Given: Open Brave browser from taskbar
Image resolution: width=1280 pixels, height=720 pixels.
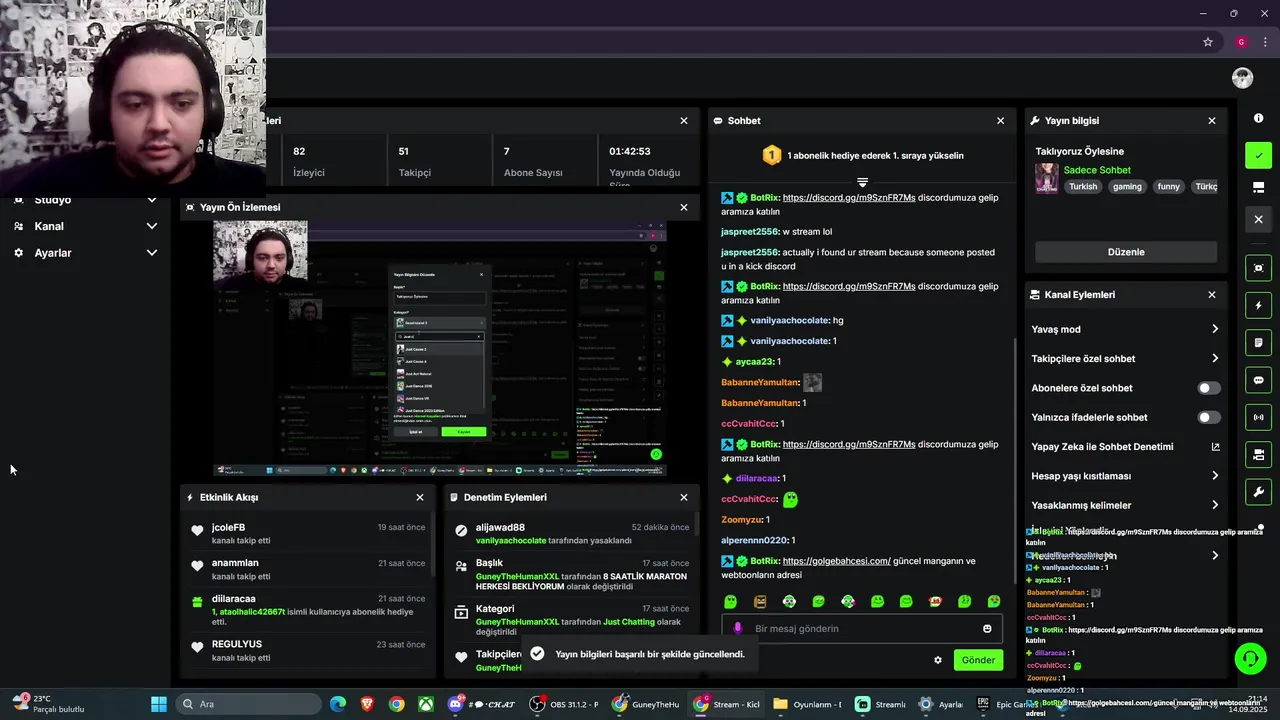Looking at the screenshot, I should coord(367,704).
